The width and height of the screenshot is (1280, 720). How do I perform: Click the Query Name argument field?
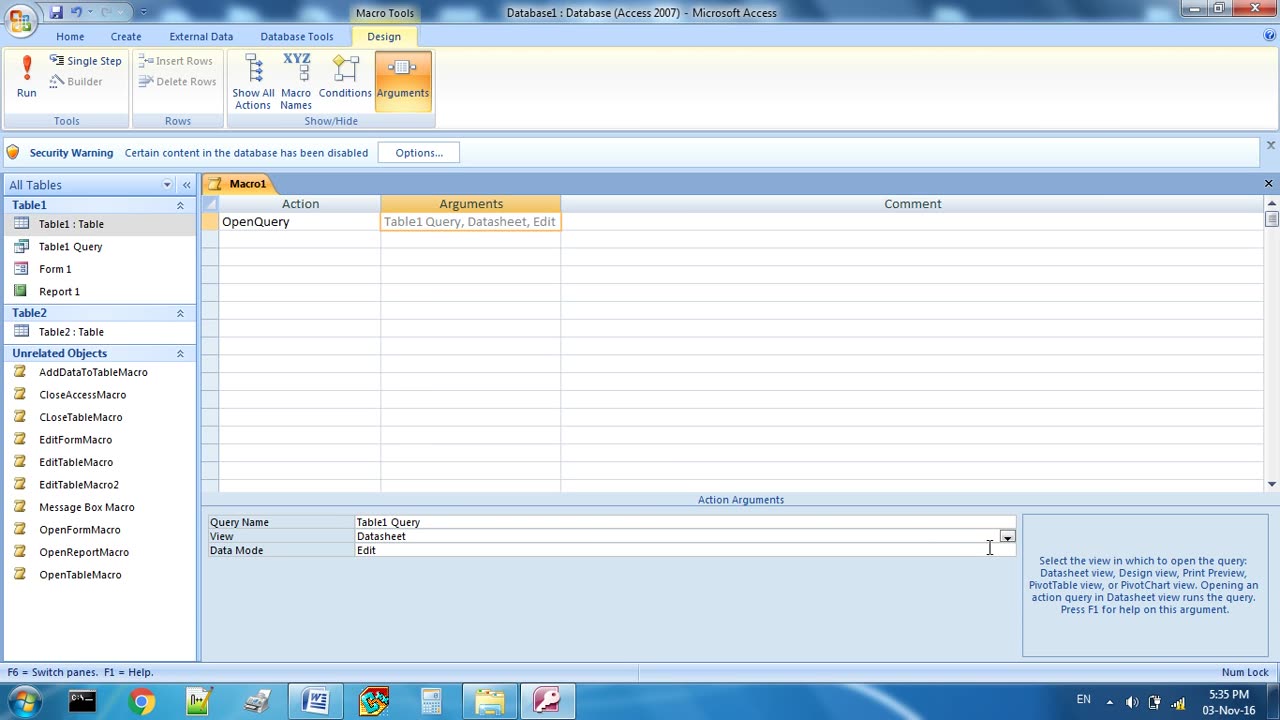click(x=685, y=522)
